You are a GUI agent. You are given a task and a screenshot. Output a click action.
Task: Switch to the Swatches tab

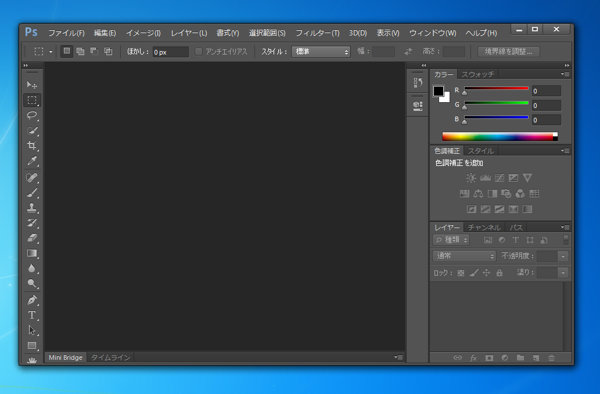(x=478, y=75)
